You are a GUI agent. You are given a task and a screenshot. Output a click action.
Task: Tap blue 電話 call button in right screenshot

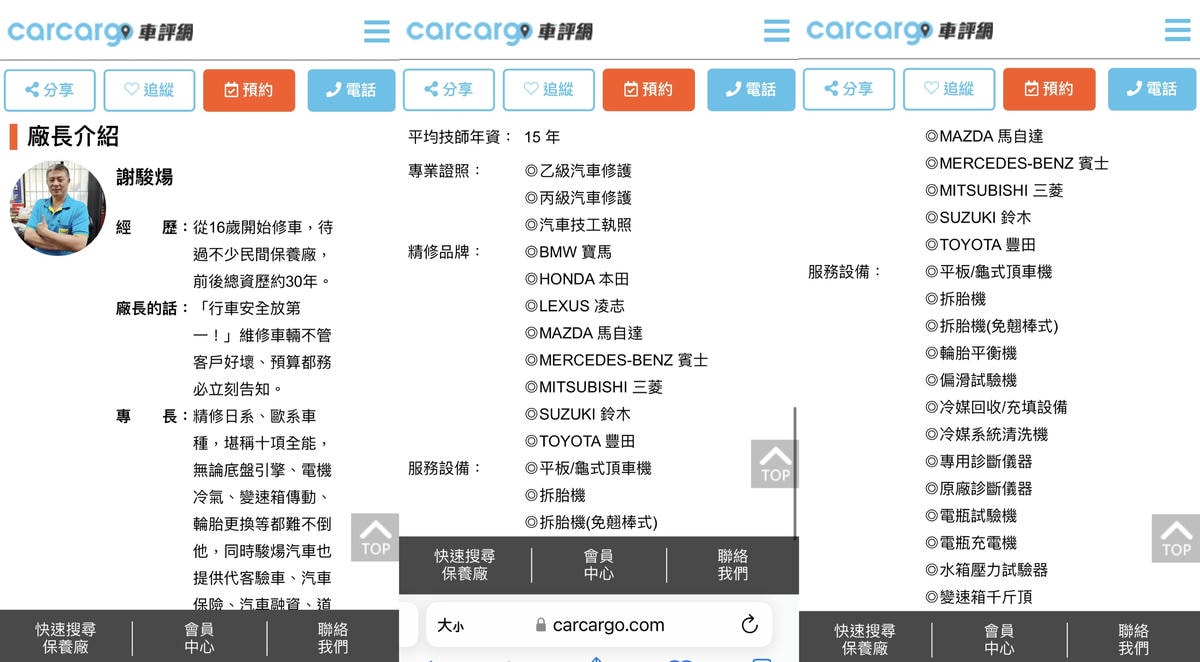pos(1152,89)
